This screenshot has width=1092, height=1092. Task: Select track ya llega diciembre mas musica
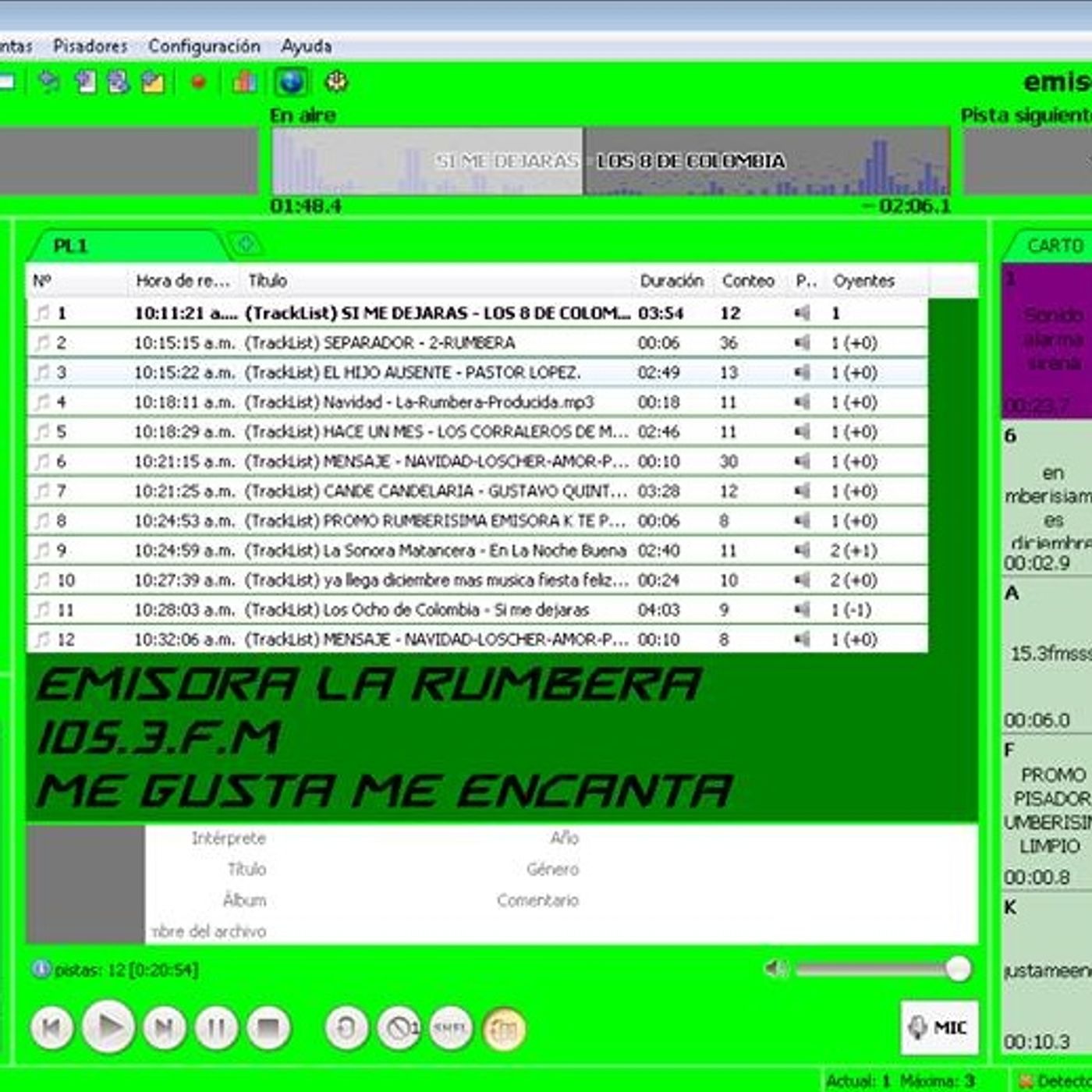(x=477, y=580)
